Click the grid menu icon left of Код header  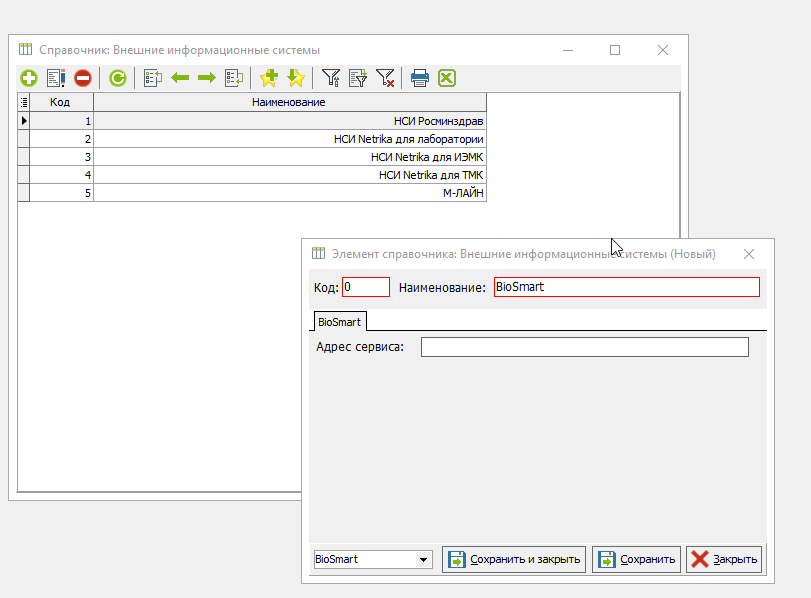[x=24, y=102]
